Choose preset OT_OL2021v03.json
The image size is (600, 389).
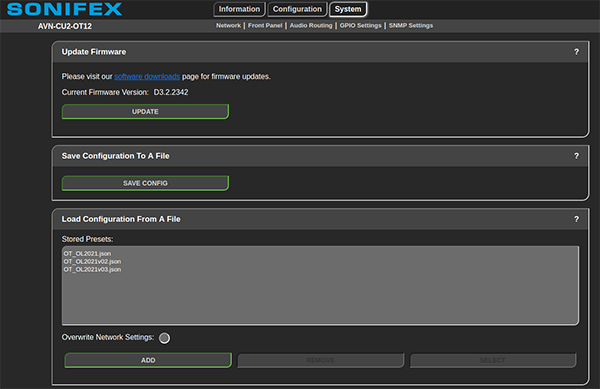pos(92,270)
